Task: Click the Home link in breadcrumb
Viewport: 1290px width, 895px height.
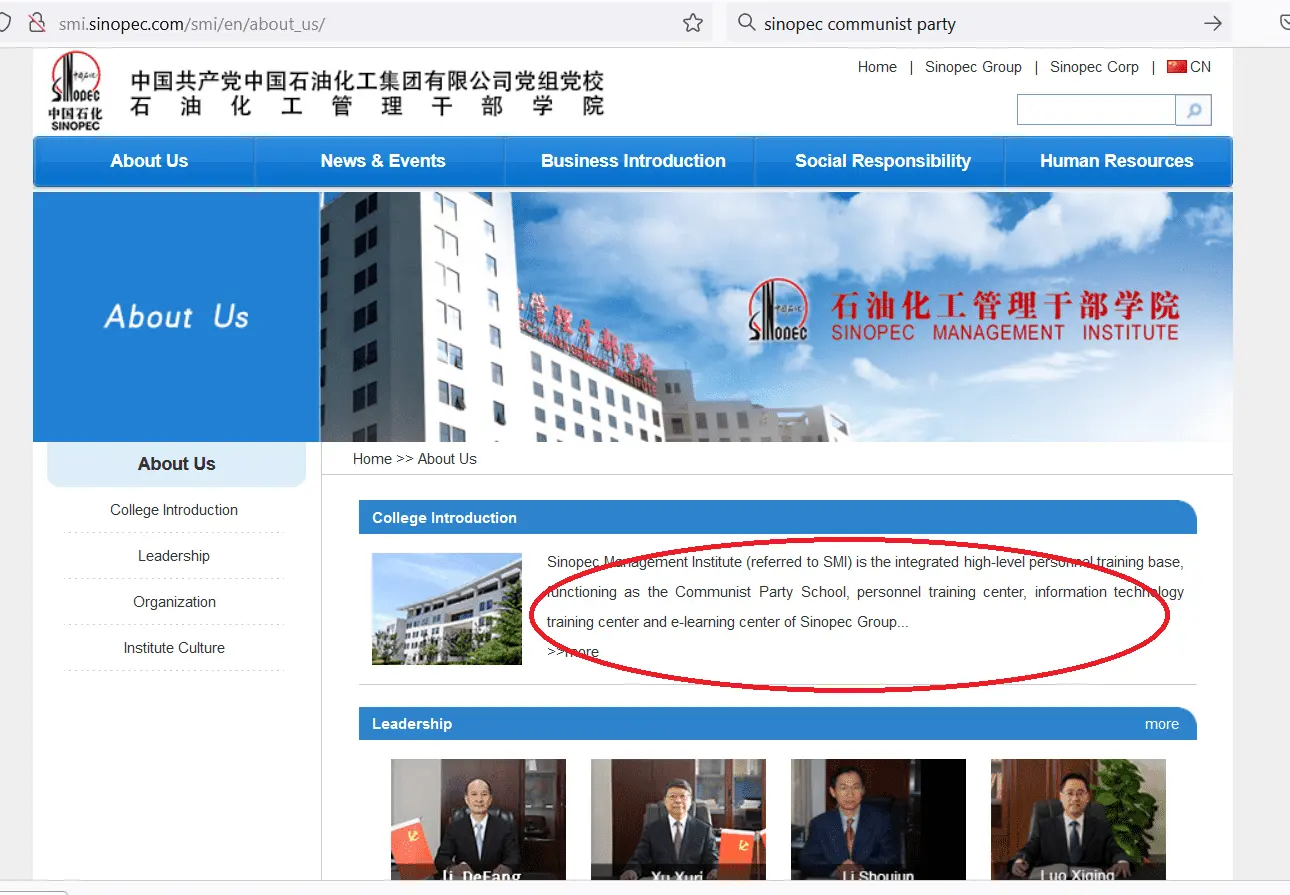Action: click(372, 459)
